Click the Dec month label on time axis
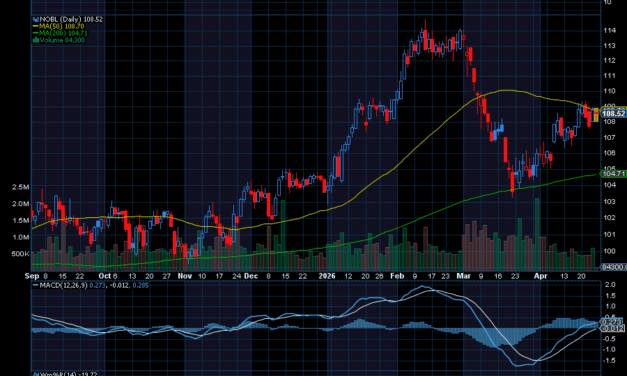 coord(251,276)
